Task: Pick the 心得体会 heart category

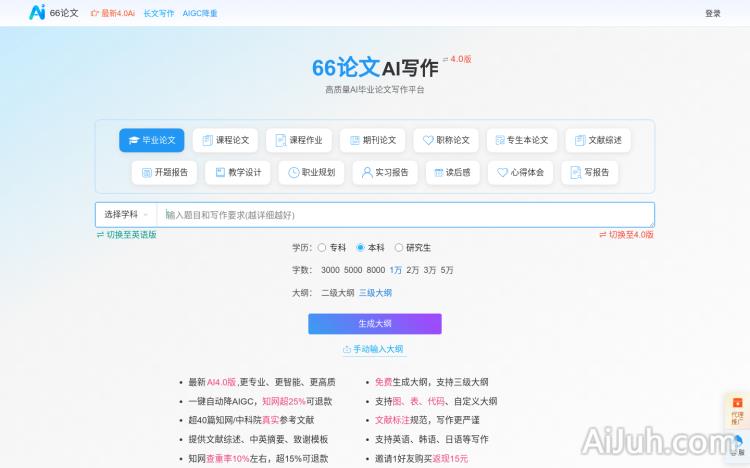Action: 520,172
